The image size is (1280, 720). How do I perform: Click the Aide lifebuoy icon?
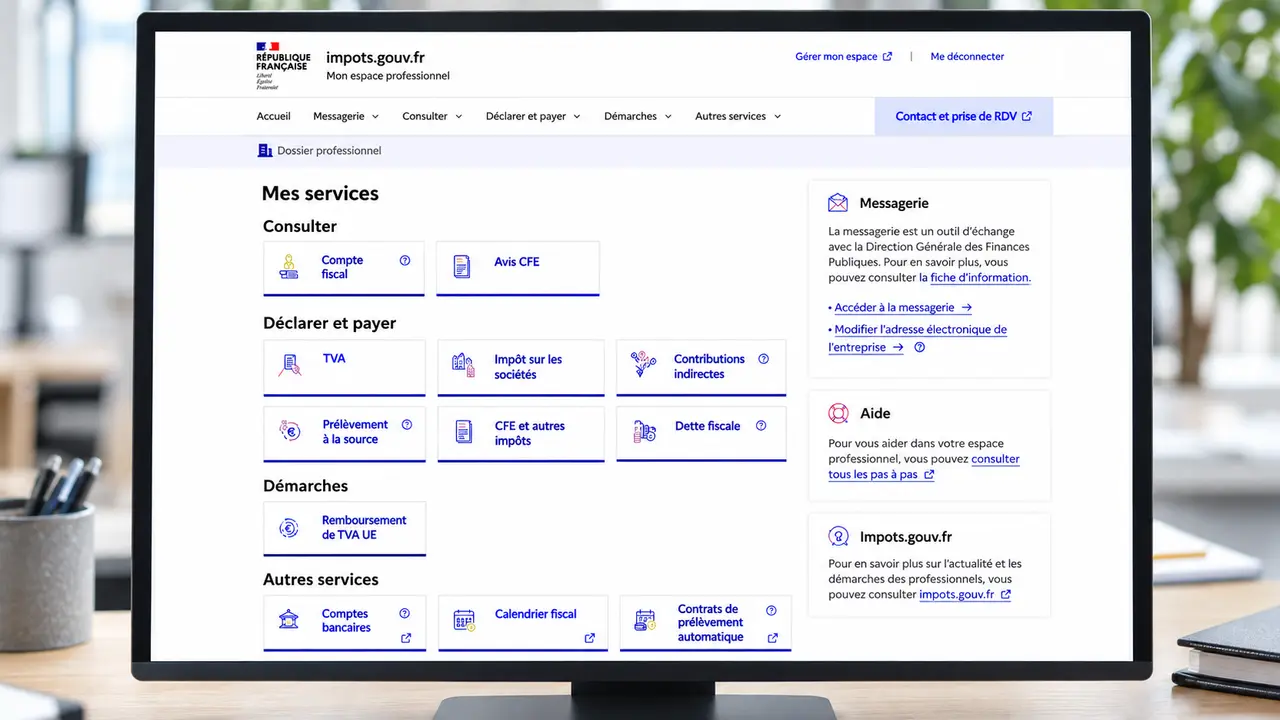[838, 413]
